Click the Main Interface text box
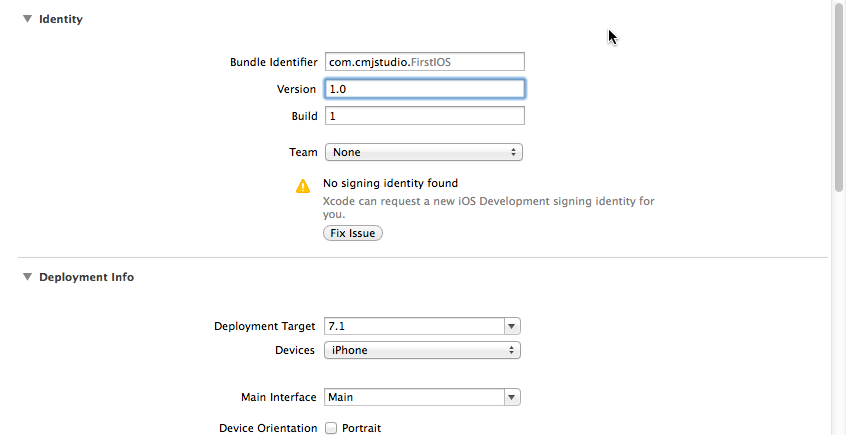This screenshot has width=846, height=435. [x=413, y=397]
